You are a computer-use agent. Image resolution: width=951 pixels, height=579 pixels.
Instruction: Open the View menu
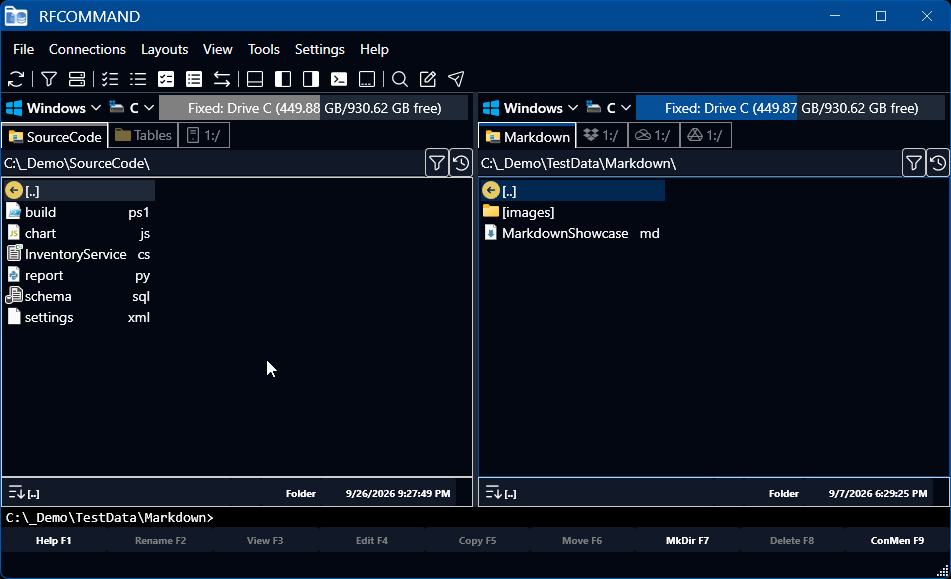click(218, 49)
